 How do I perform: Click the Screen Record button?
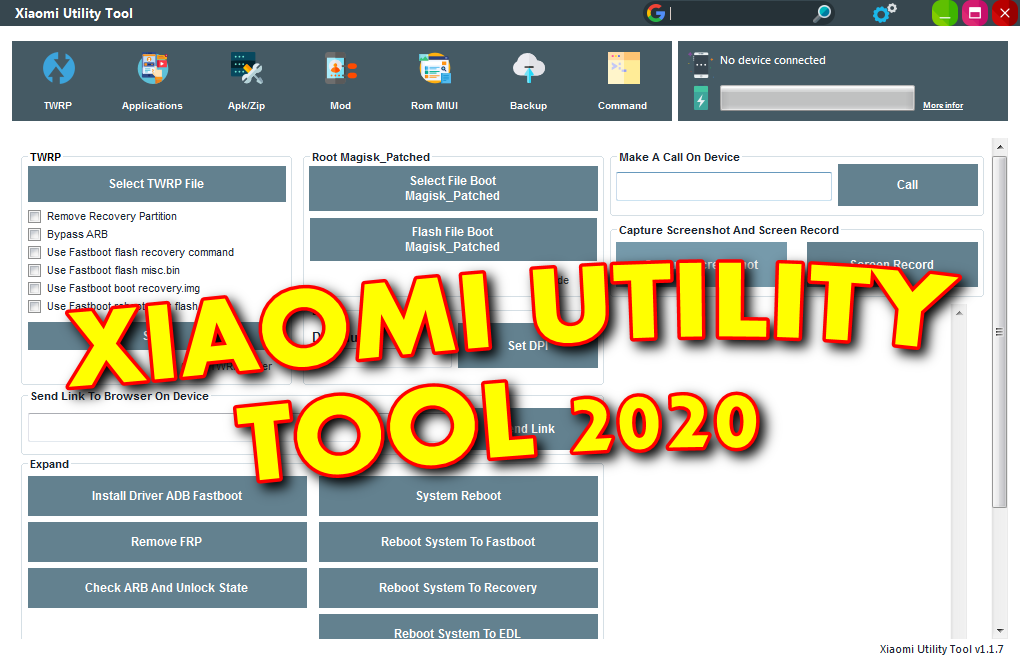pos(892,264)
